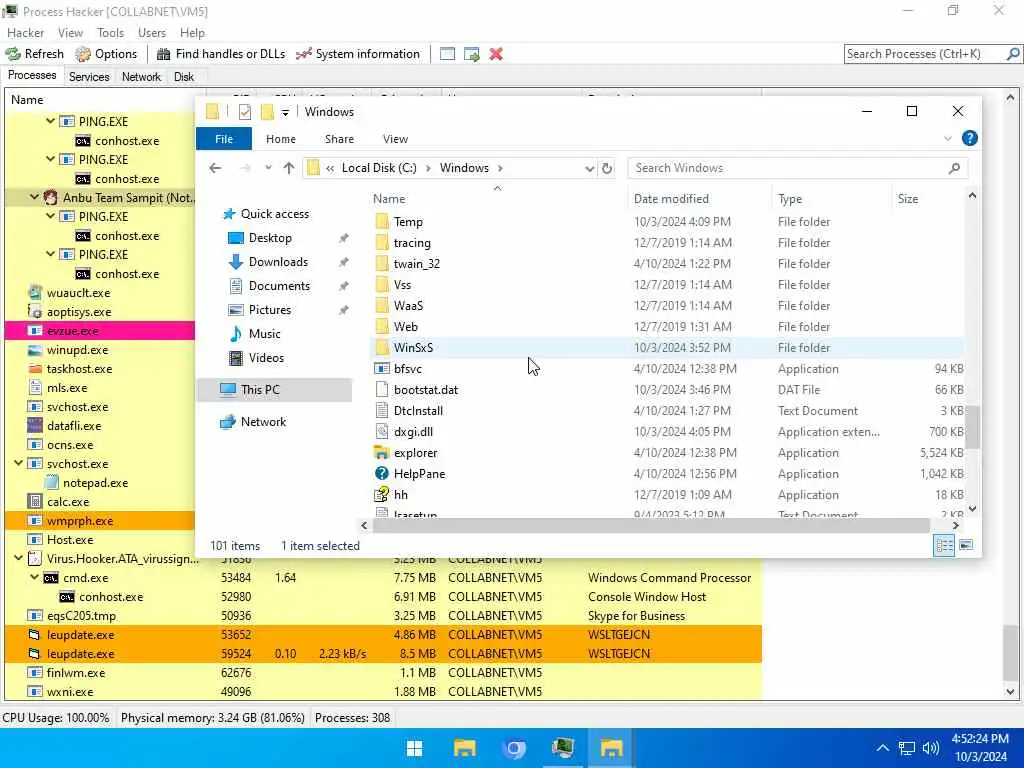Click the Refresh toolbar button

pos(35,54)
